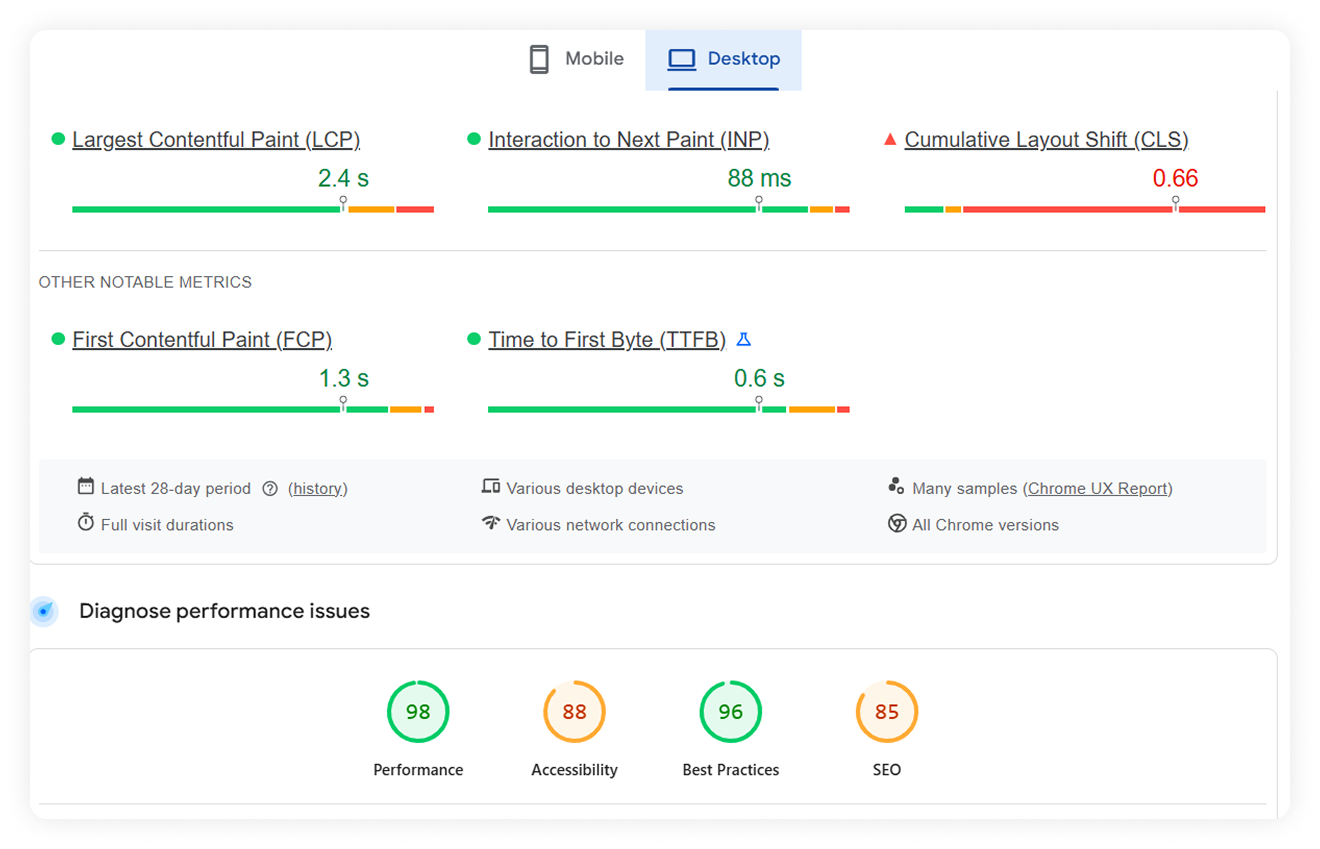Switch to the Mobile tab
The image size is (1320, 849).
pyautogui.click(x=577, y=59)
